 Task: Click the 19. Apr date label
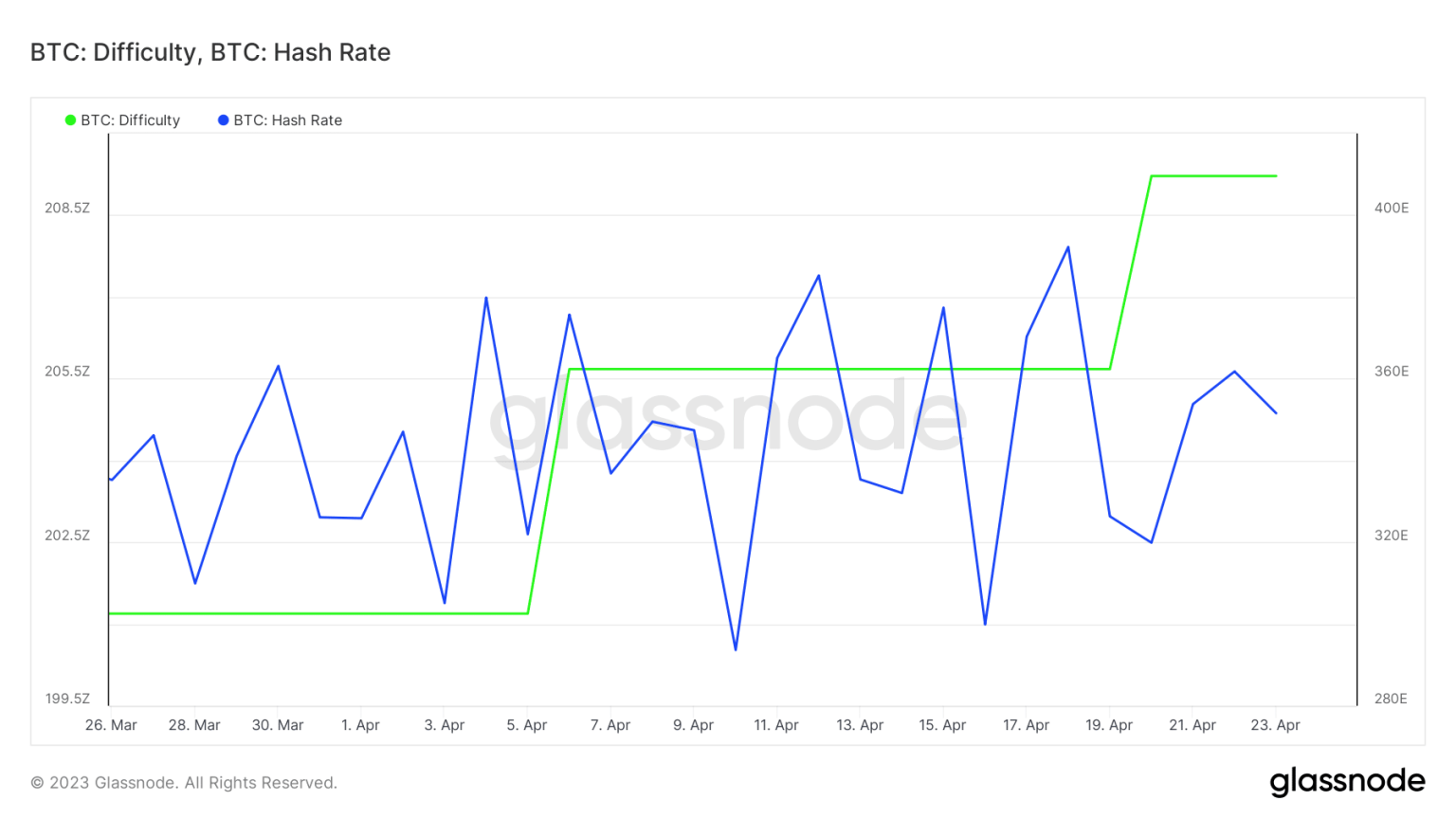[x=1109, y=725]
